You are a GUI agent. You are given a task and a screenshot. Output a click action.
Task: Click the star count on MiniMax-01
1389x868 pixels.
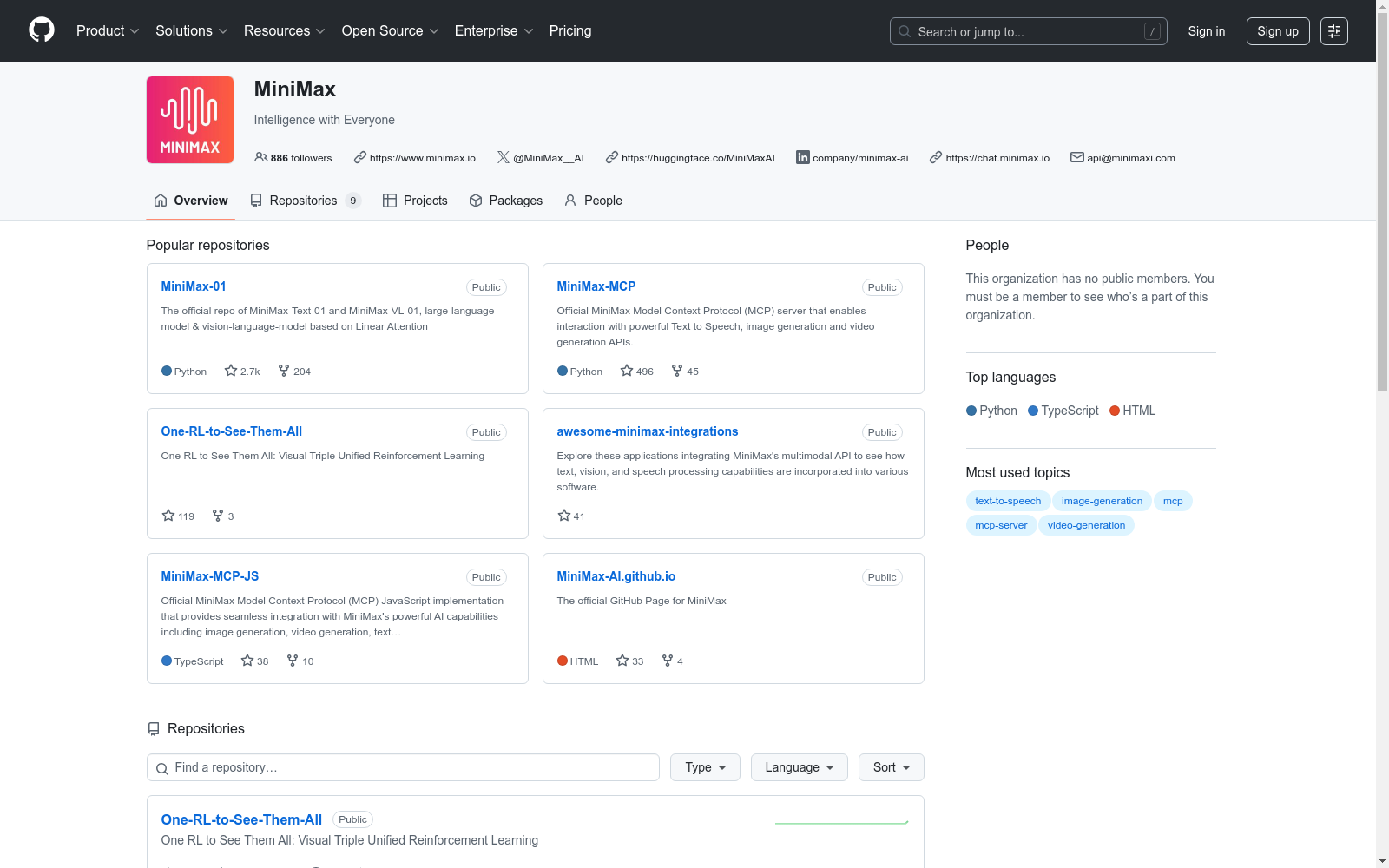click(x=242, y=372)
